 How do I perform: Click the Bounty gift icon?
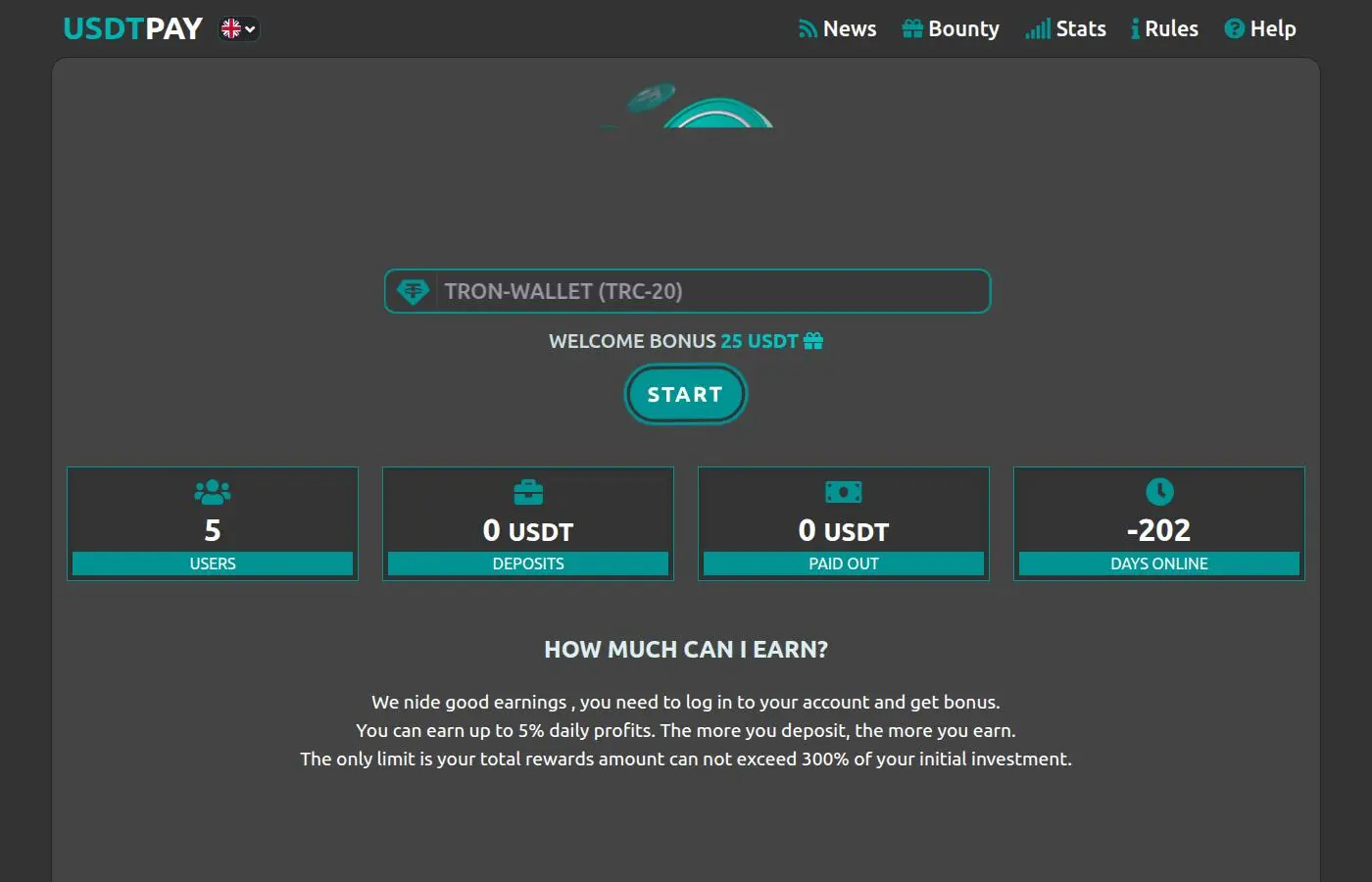pos(912,29)
